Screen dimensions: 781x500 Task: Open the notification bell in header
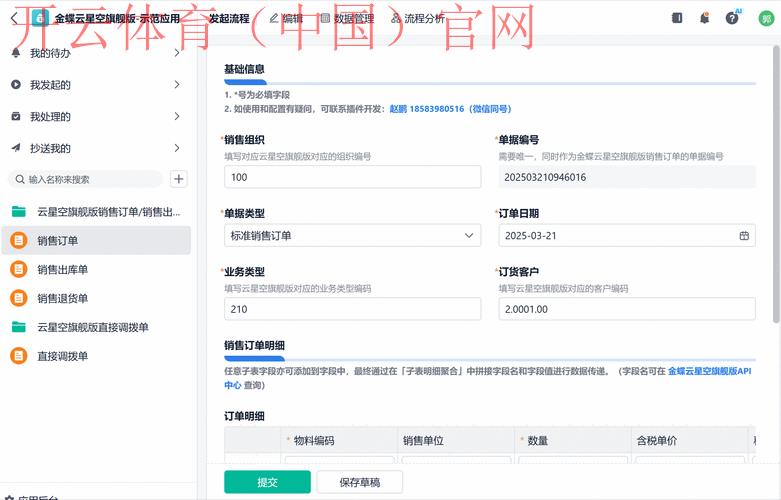coord(704,18)
